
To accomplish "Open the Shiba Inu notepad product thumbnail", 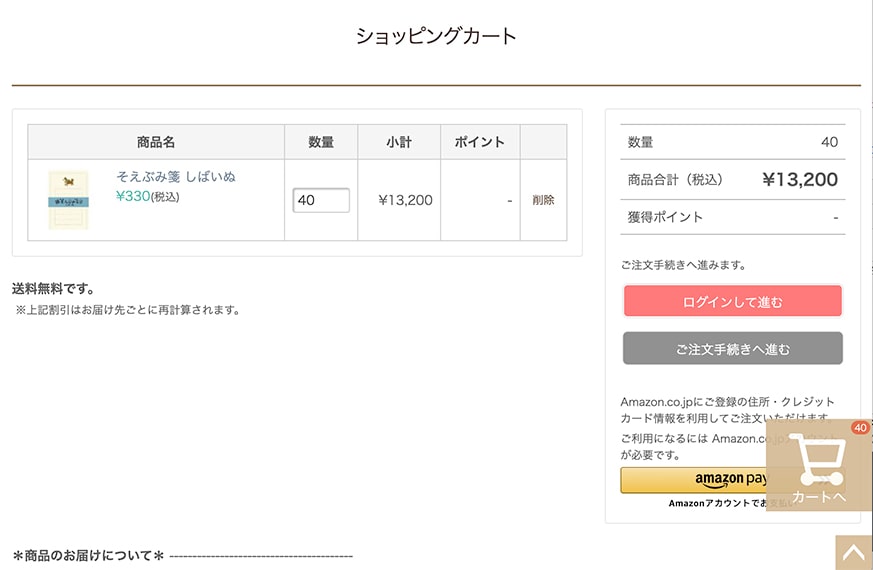I will (69, 200).
